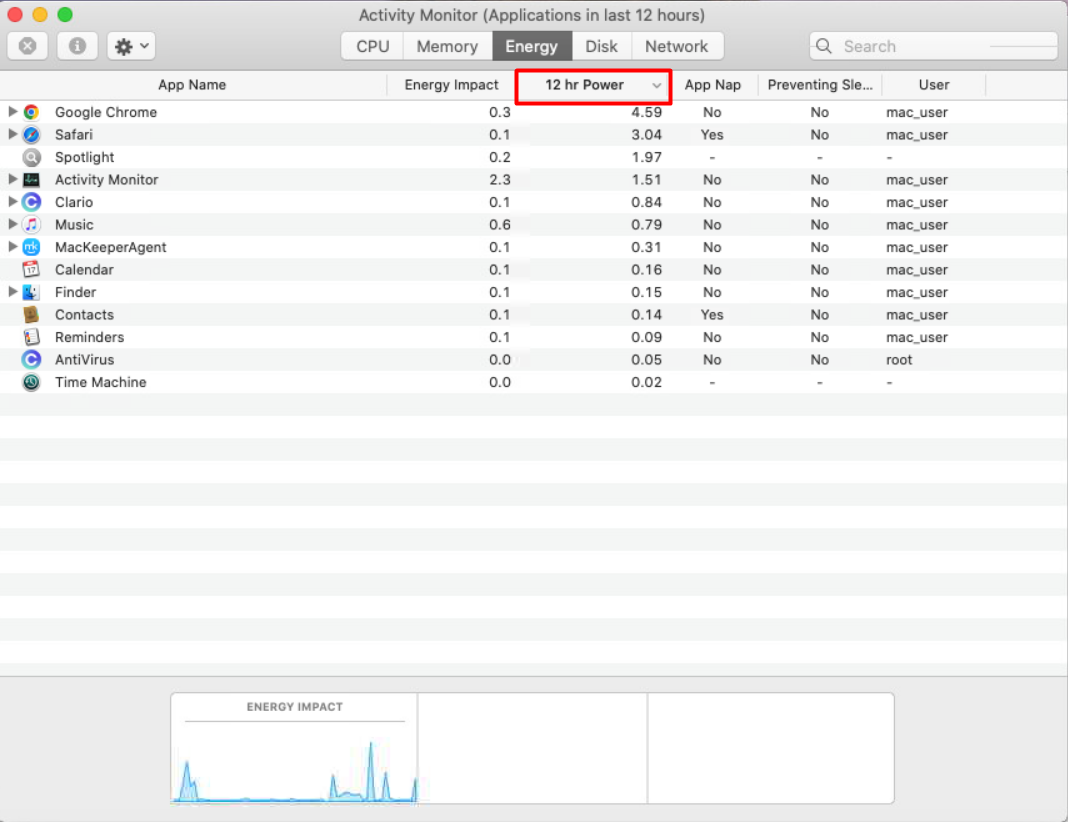Image resolution: width=1068 pixels, height=822 pixels.
Task: Select the Contacts row name
Action: tap(84, 315)
